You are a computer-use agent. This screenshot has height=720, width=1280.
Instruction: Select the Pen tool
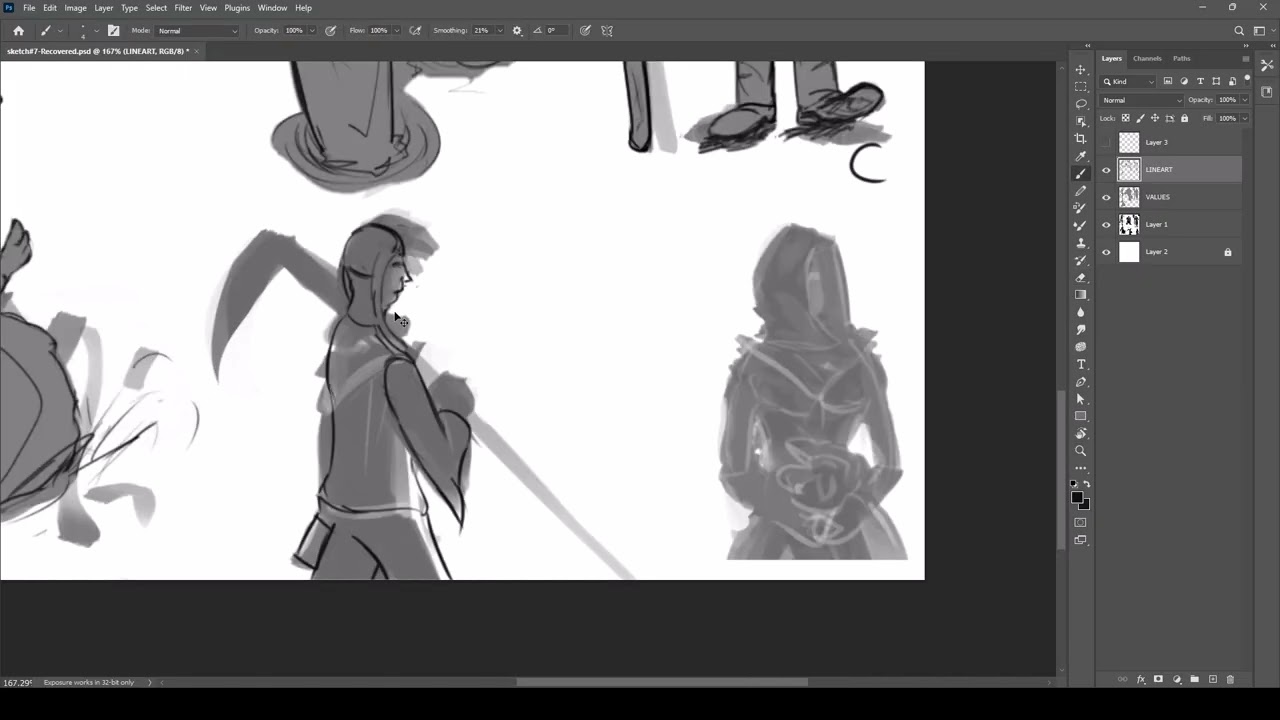[x=1080, y=382]
